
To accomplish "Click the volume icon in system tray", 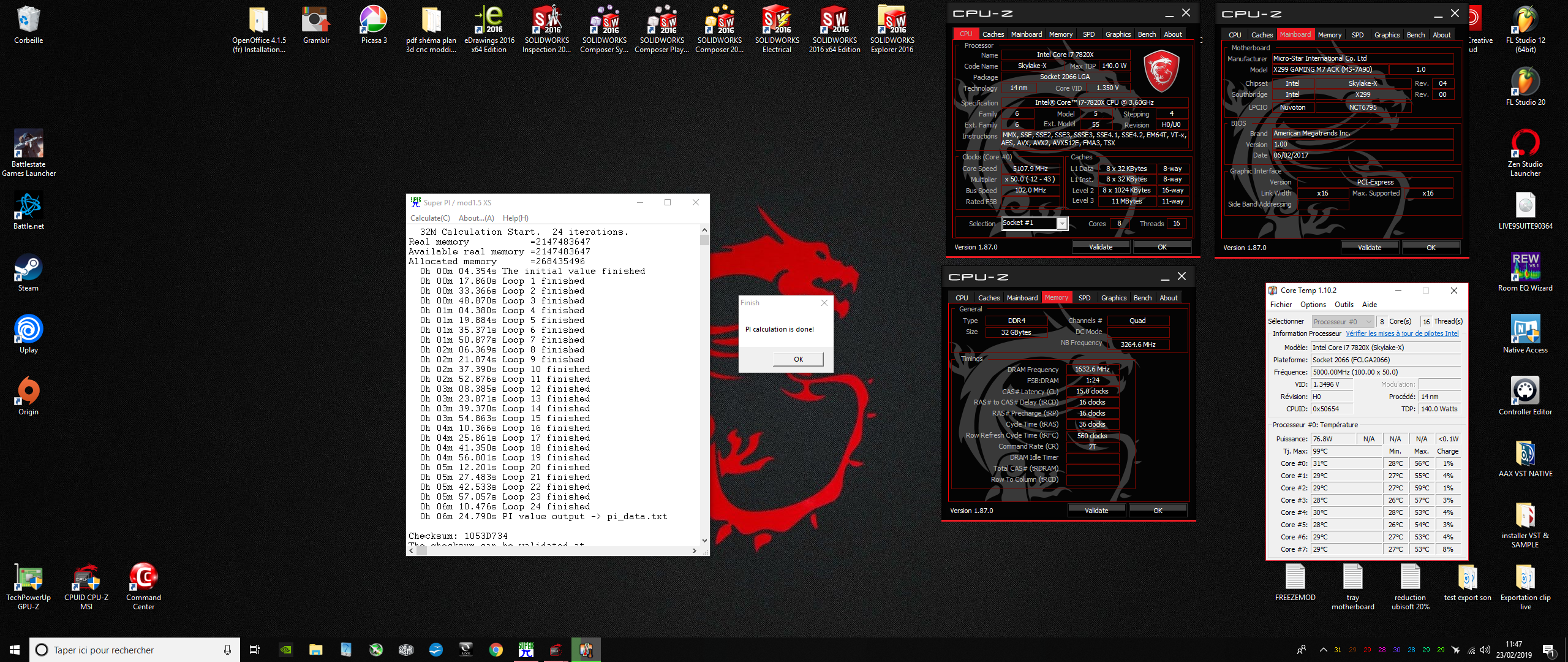I will pyautogui.click(x=1485, y=650).
